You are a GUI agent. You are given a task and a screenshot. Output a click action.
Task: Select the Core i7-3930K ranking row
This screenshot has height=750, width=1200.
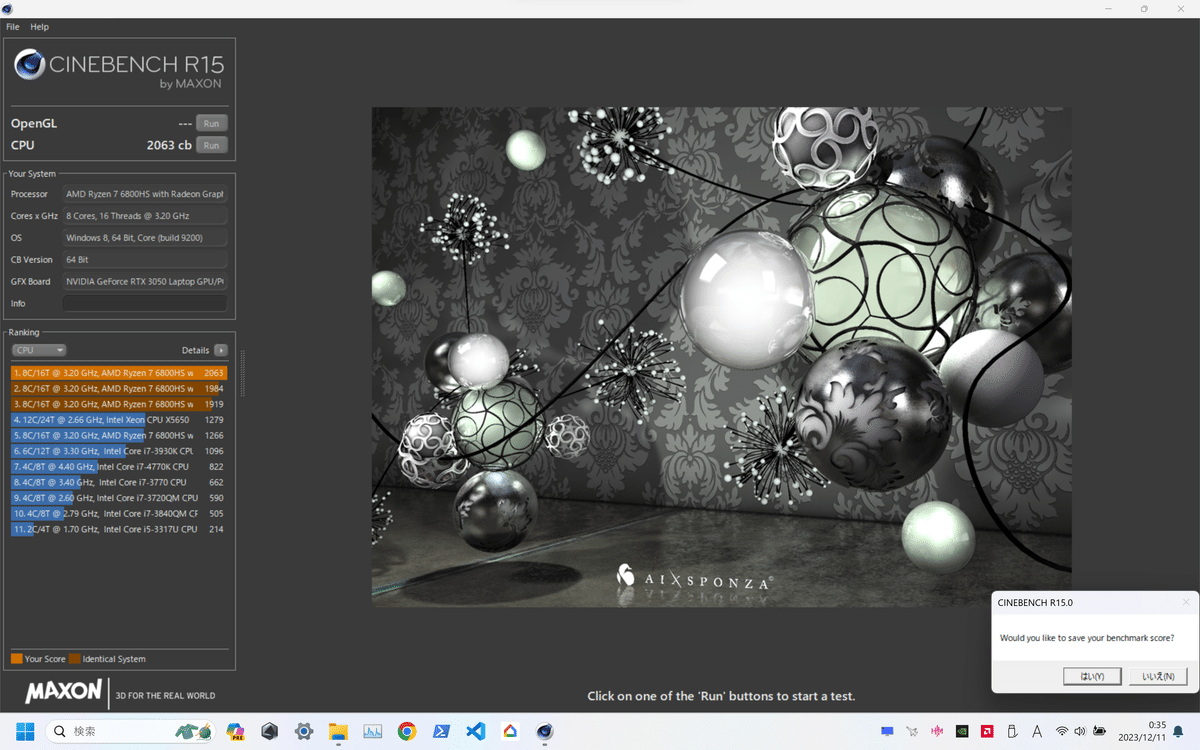pyautogui.click(x=119, y=451)
